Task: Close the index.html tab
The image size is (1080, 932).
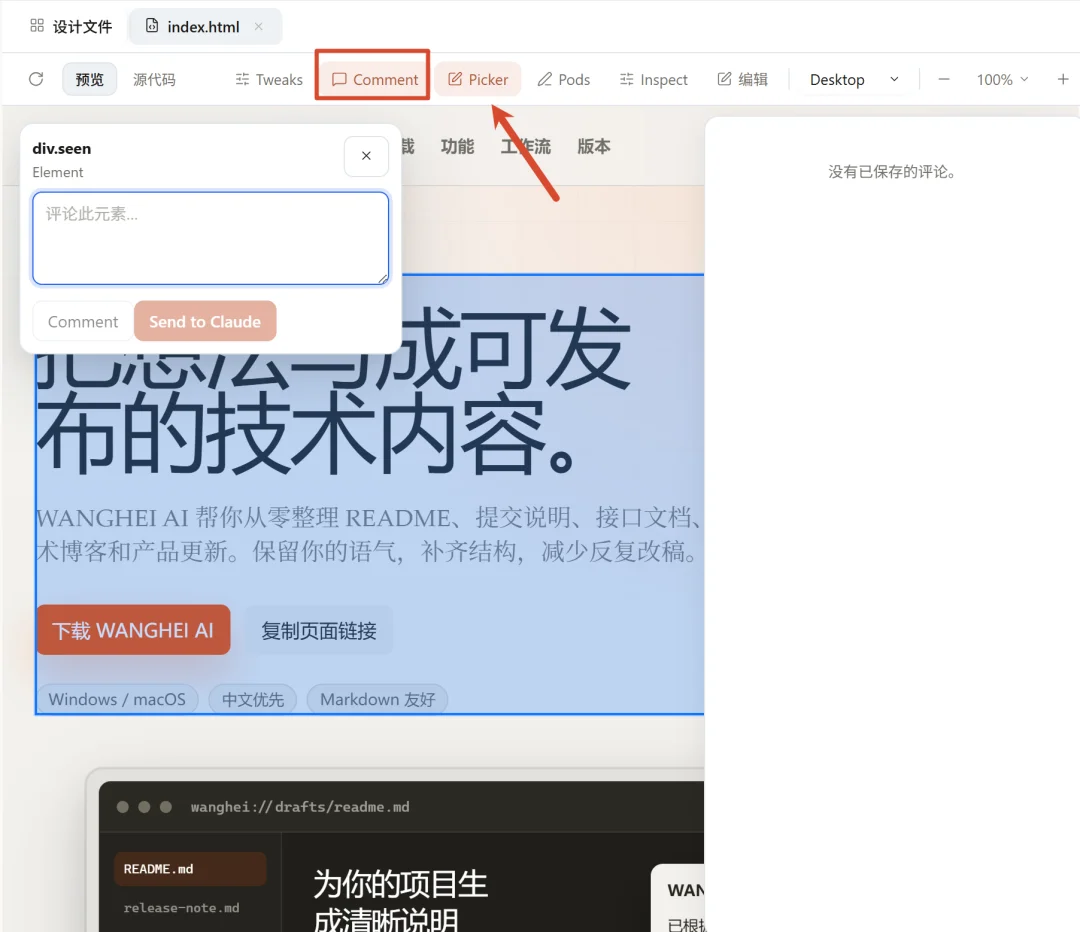Action: click(x=259, y=26)
